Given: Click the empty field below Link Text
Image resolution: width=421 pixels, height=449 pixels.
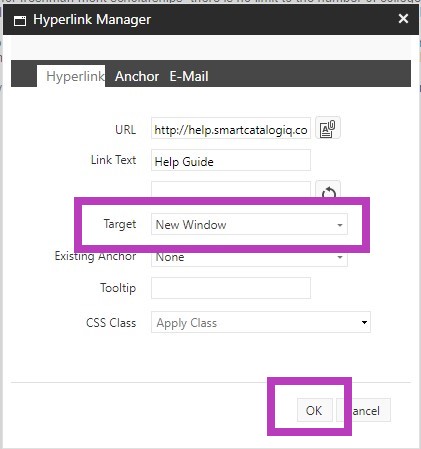Looking at the screenshot, I should point(231,190).
